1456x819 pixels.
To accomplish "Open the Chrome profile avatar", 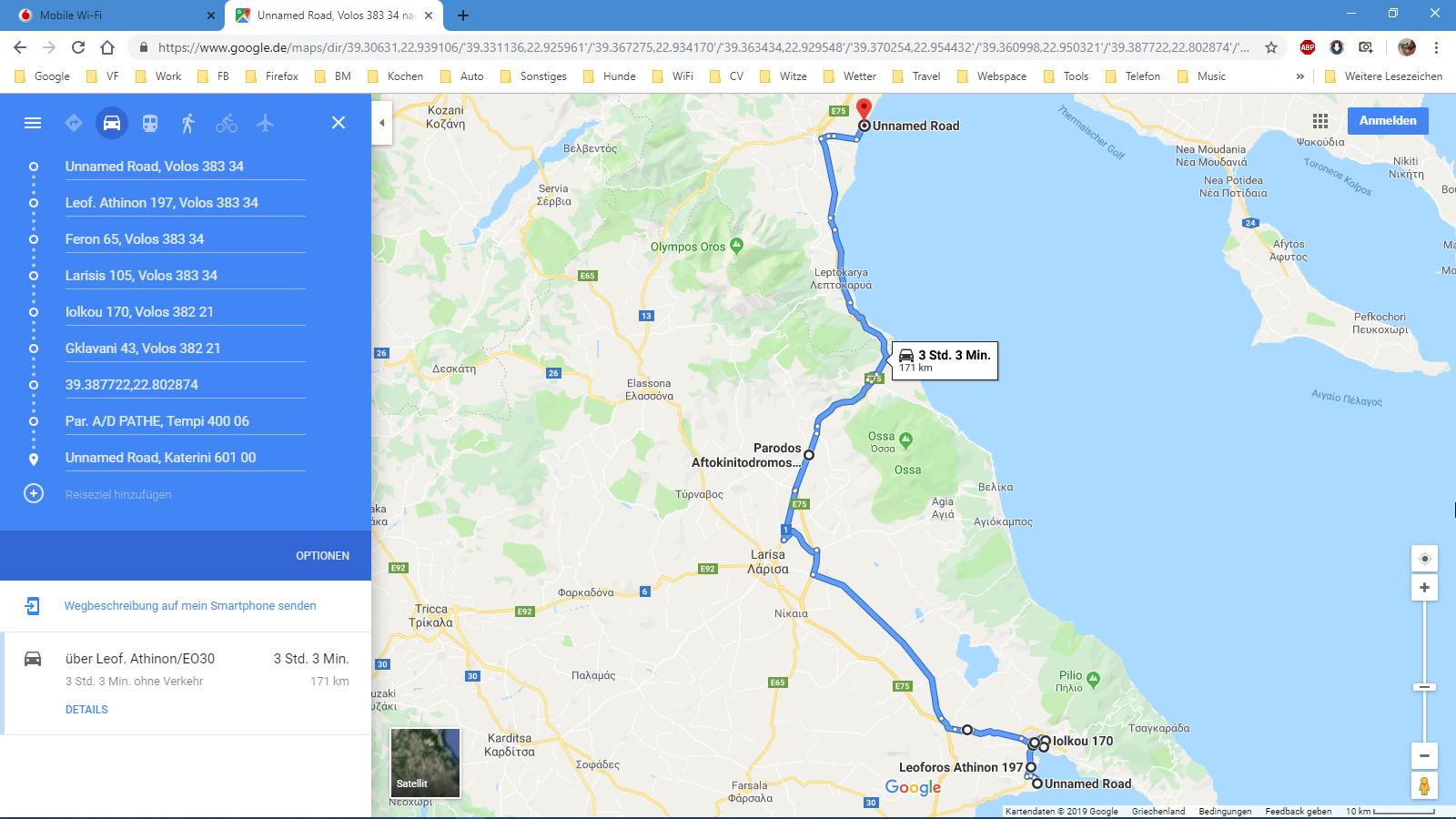I will tap(1407, 47).
